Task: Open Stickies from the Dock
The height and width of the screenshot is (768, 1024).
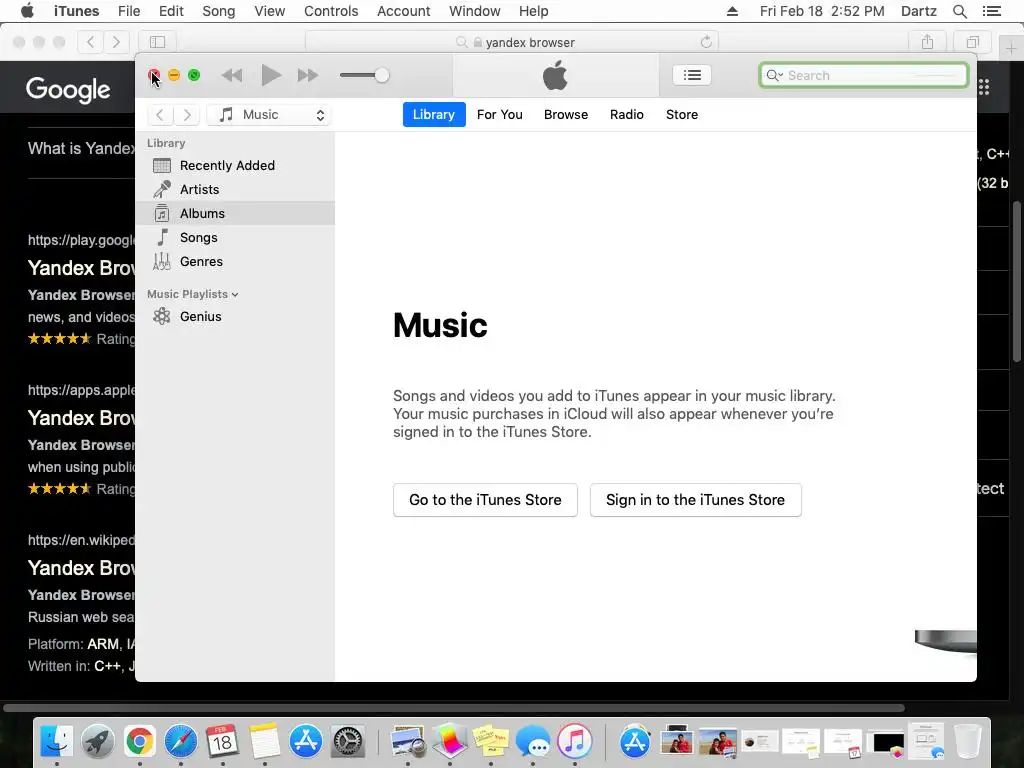Action: click(x=491, y=742)
